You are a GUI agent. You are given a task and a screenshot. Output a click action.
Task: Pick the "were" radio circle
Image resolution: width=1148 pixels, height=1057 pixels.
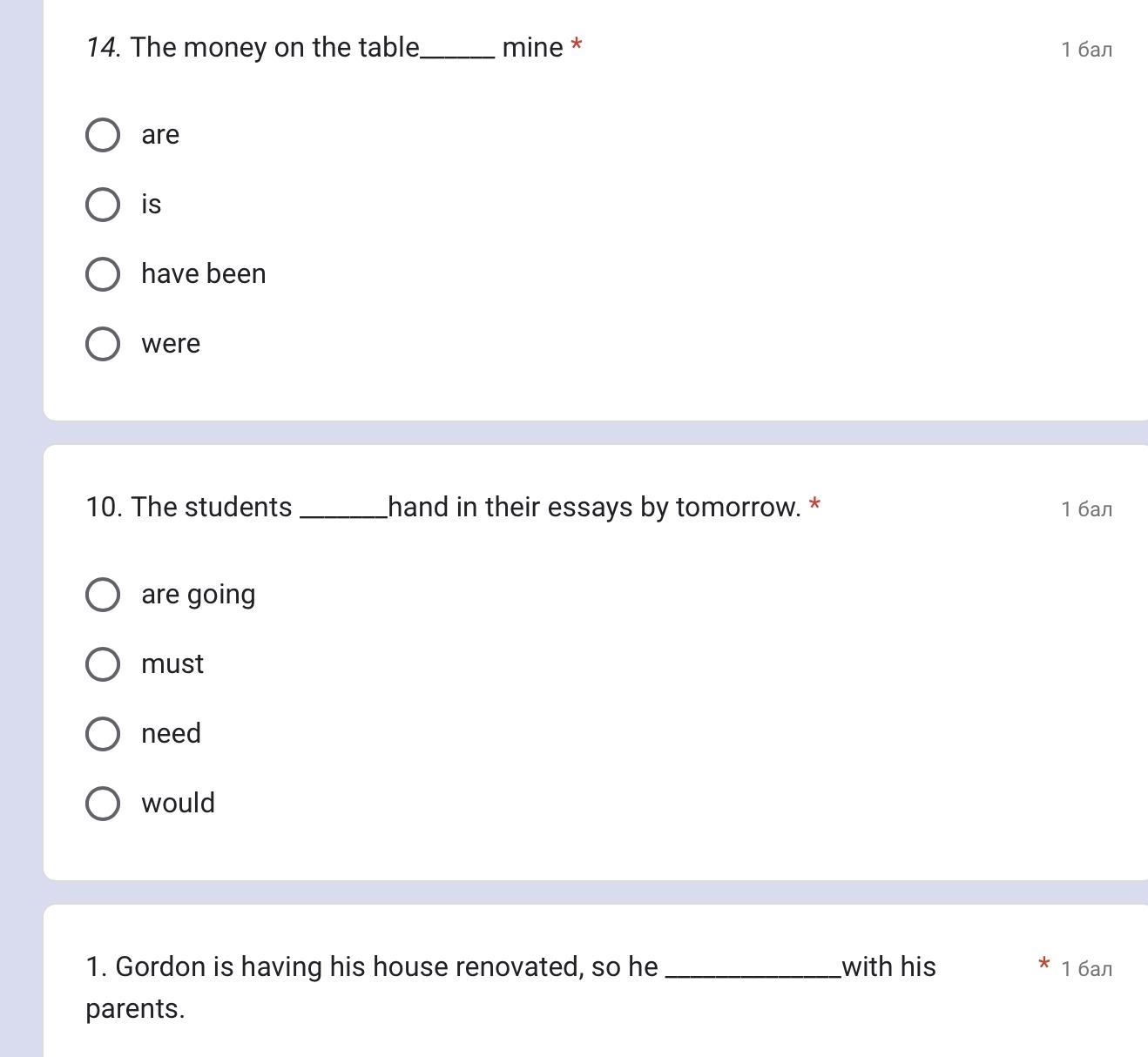(103, 344)
